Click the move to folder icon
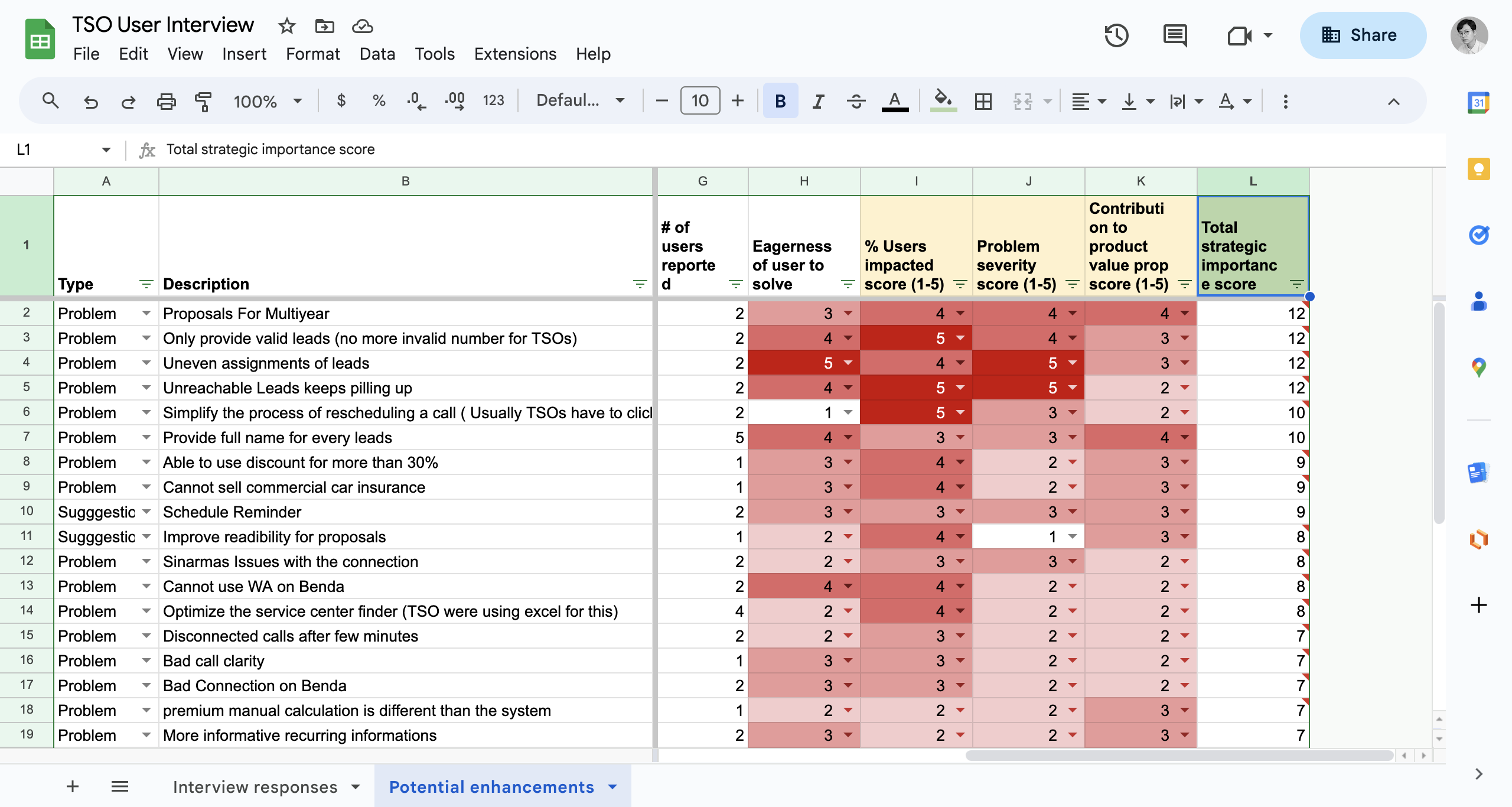This screenshot has height=807, width=1512. 325,26
